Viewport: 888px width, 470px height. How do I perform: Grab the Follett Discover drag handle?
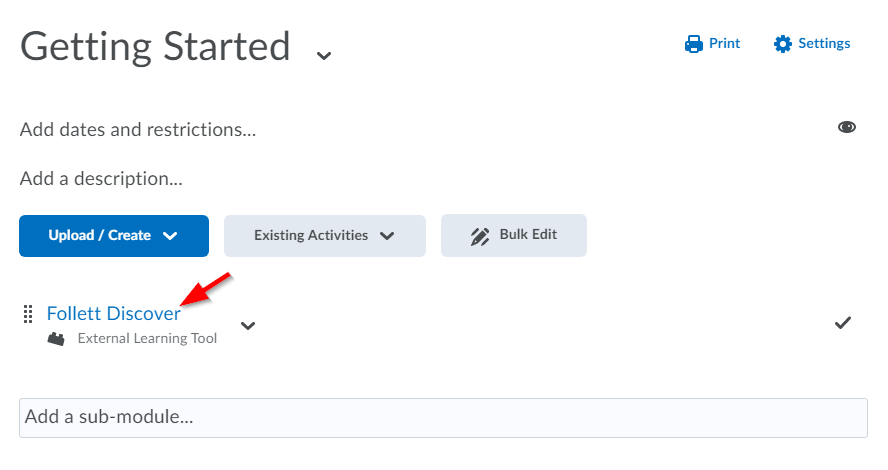coord(28,314)
